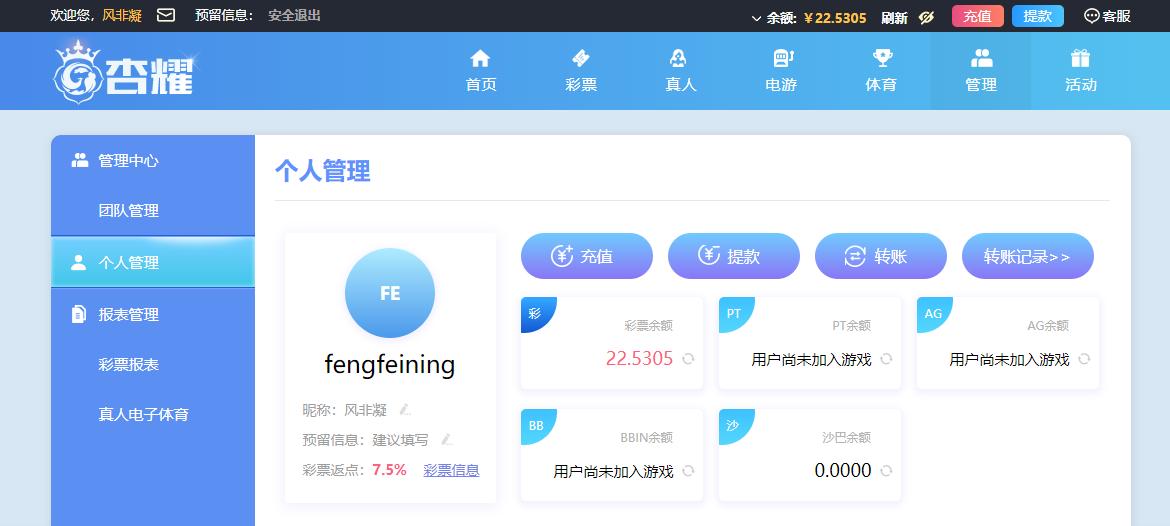Click the 7.5% rebate value
This screenshot has height=526, width=1170.
point(390,470)
